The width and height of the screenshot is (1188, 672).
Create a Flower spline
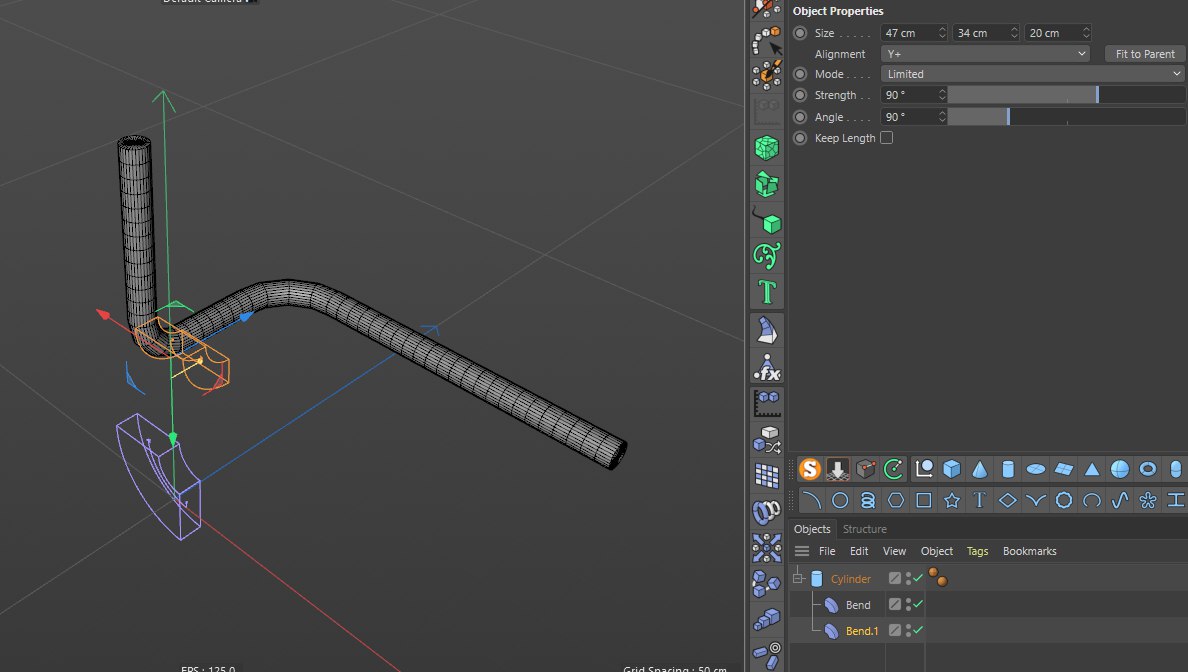point(1148,500)
